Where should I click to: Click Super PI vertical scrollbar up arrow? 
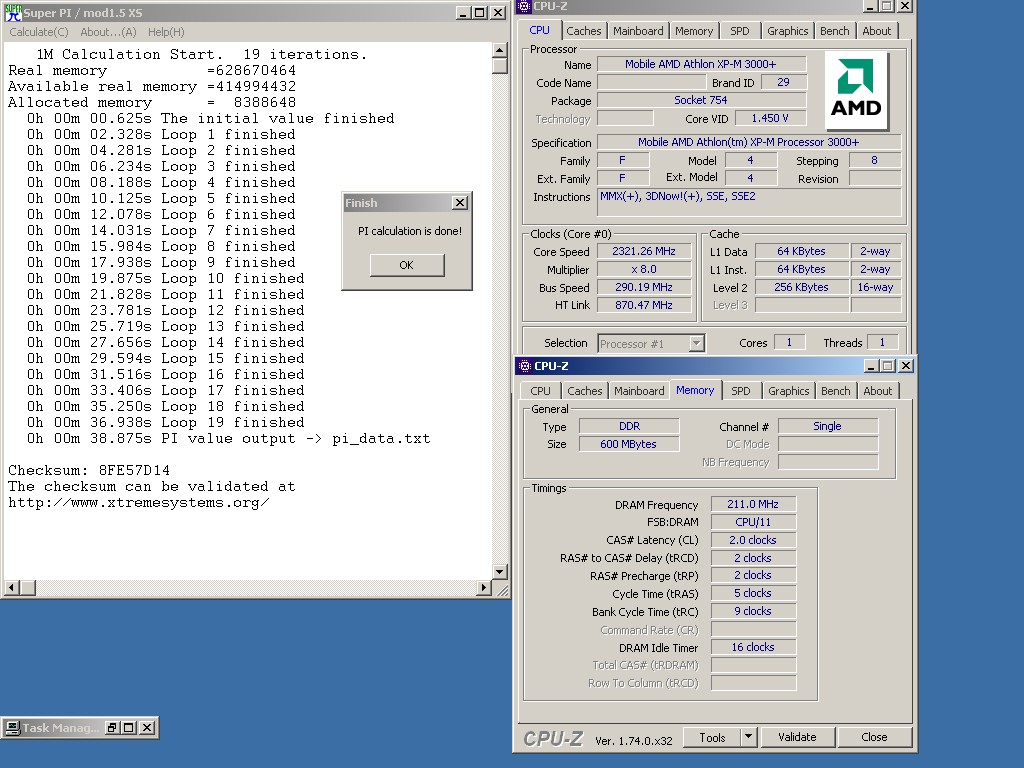[500, 50]
